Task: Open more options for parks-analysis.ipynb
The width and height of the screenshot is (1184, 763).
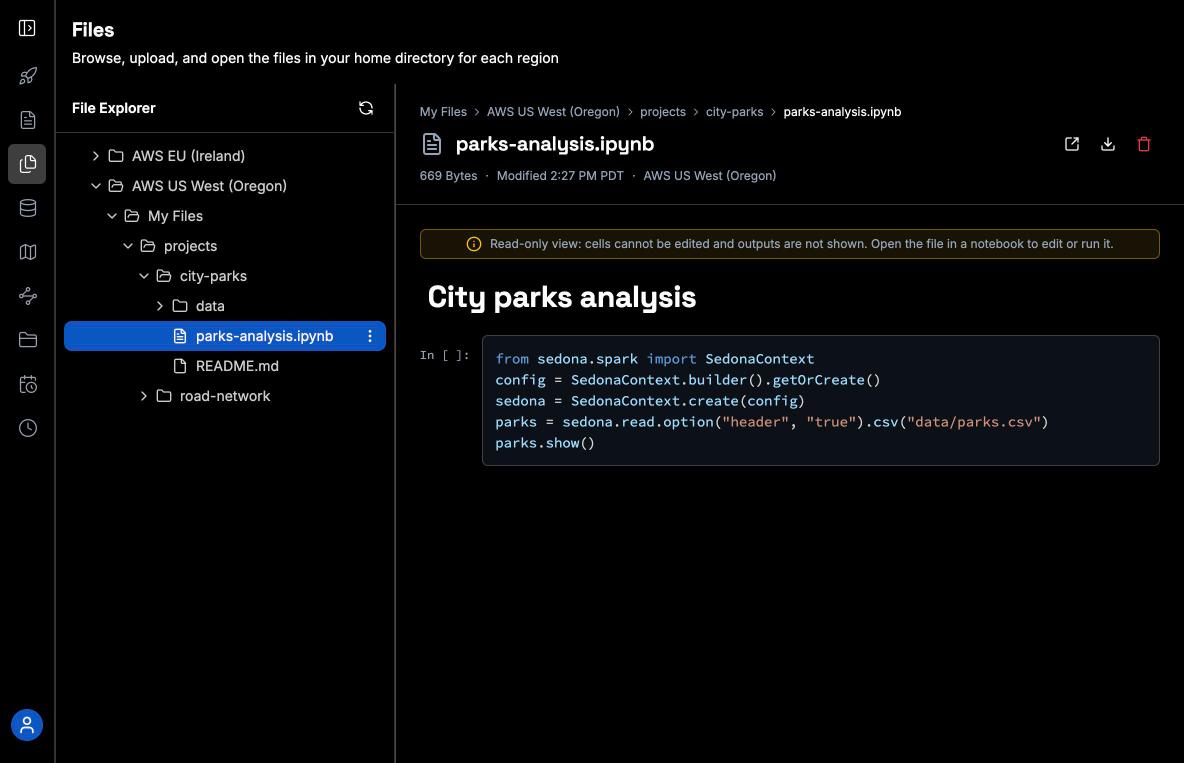Action: click(x=370, y=336)
